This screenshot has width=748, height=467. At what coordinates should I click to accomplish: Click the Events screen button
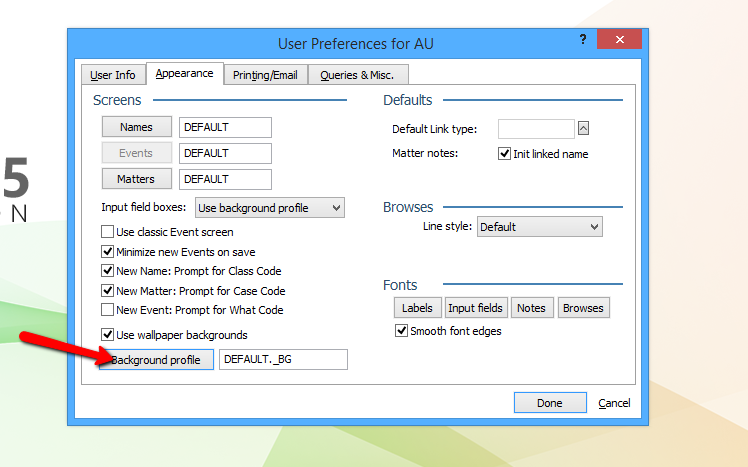tap(136, 153)
